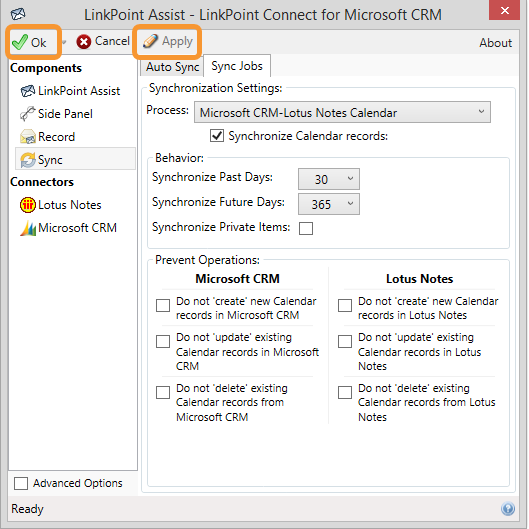529x529 pixels.
Task: Click the Ready status text
Action: point(27,509)
